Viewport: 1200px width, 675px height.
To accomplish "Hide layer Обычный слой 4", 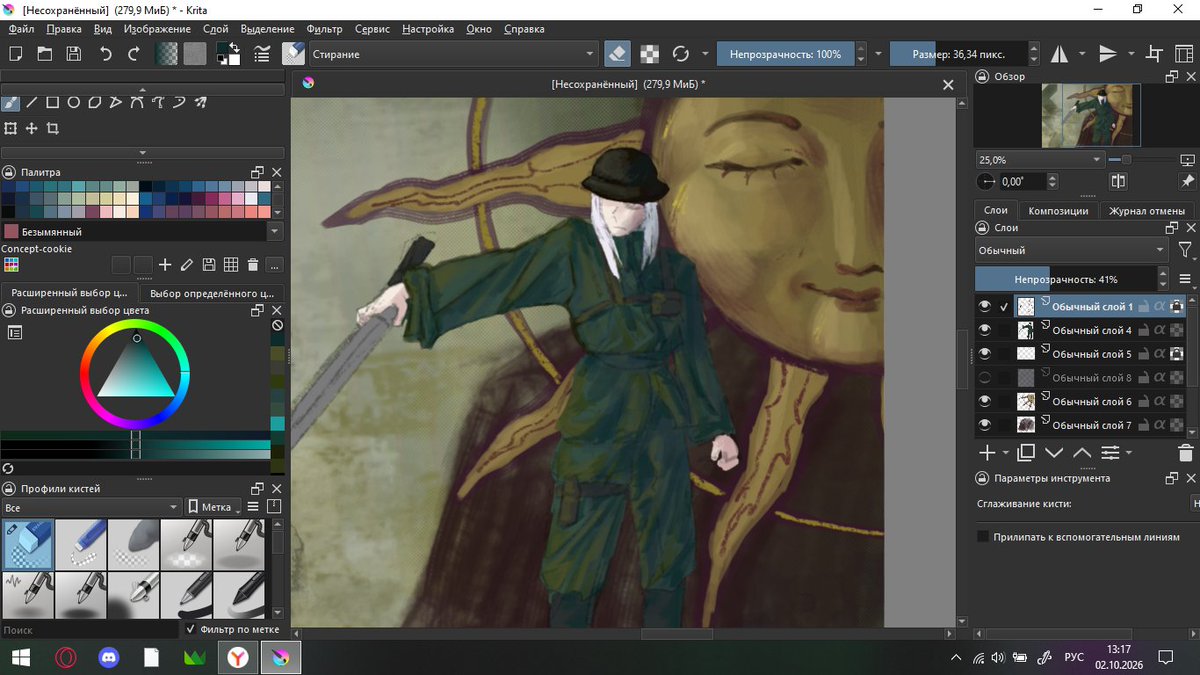I will tap(985, 330).
